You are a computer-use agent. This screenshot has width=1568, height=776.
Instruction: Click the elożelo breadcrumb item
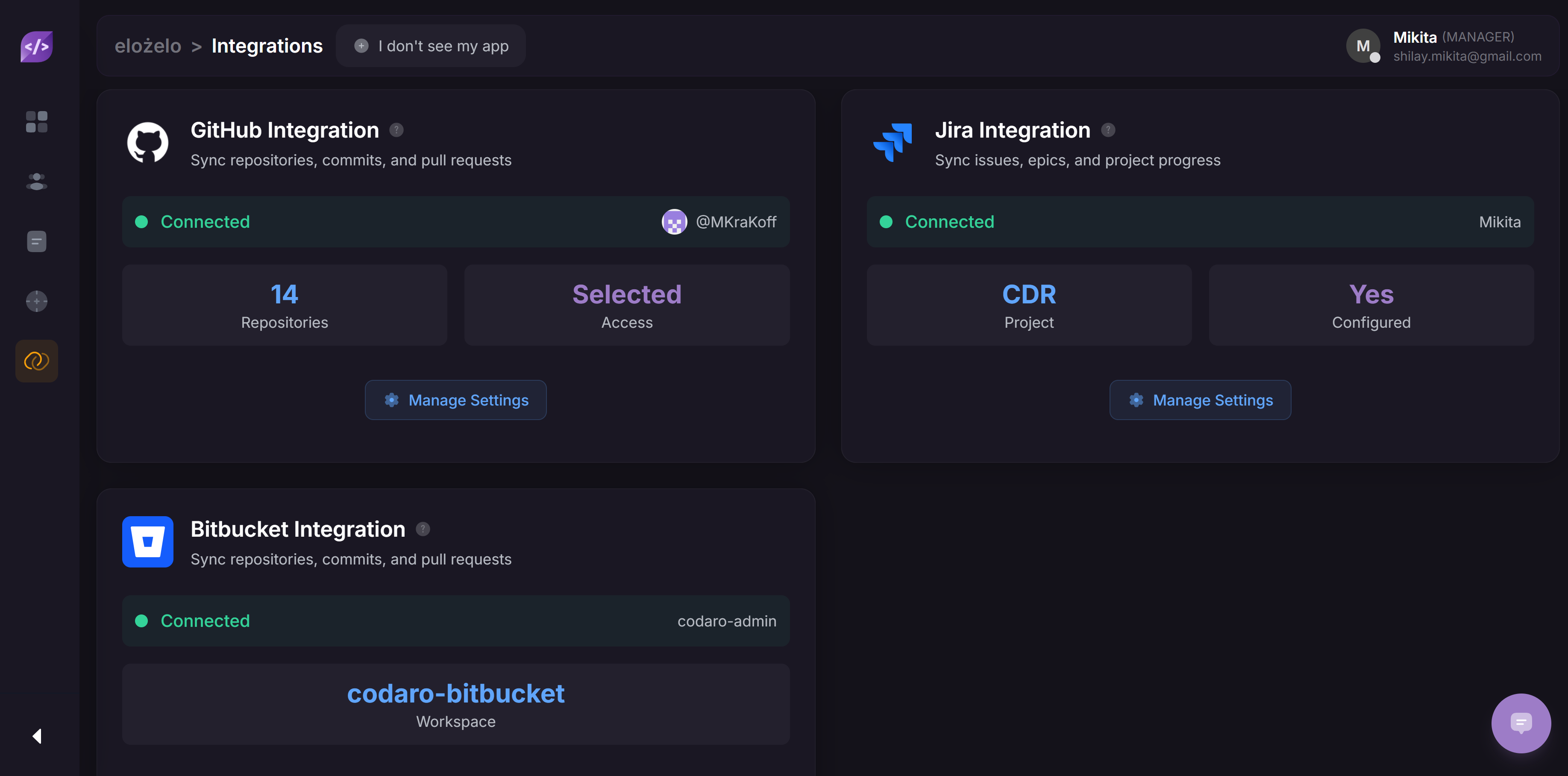148,46
